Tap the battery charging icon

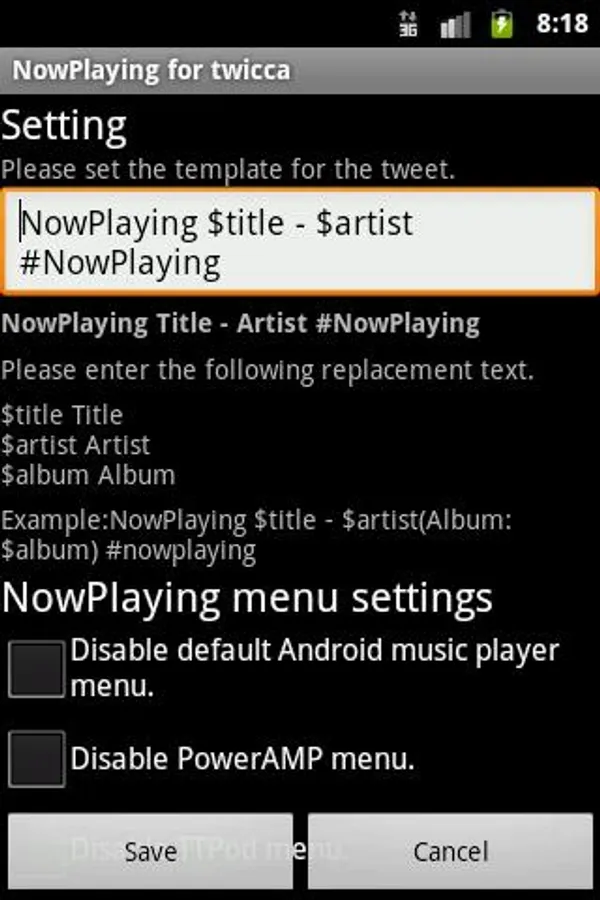(502, 24)
